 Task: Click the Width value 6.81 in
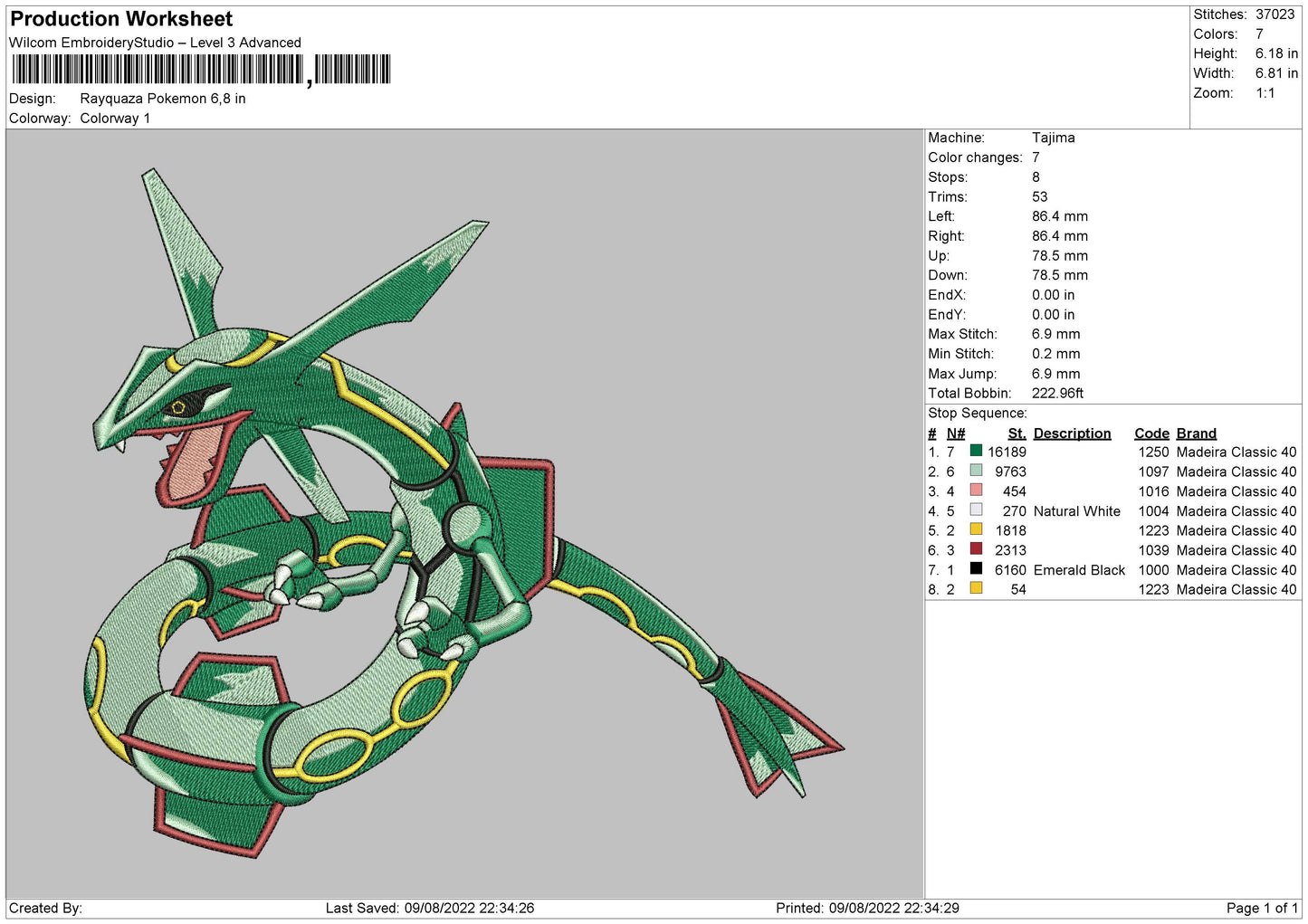[x=1276, y=73]
